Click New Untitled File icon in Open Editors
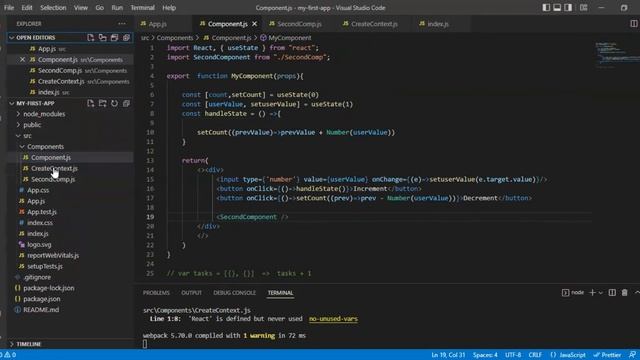This screenshot has height=360, width=640. click(x=90, y=38)
